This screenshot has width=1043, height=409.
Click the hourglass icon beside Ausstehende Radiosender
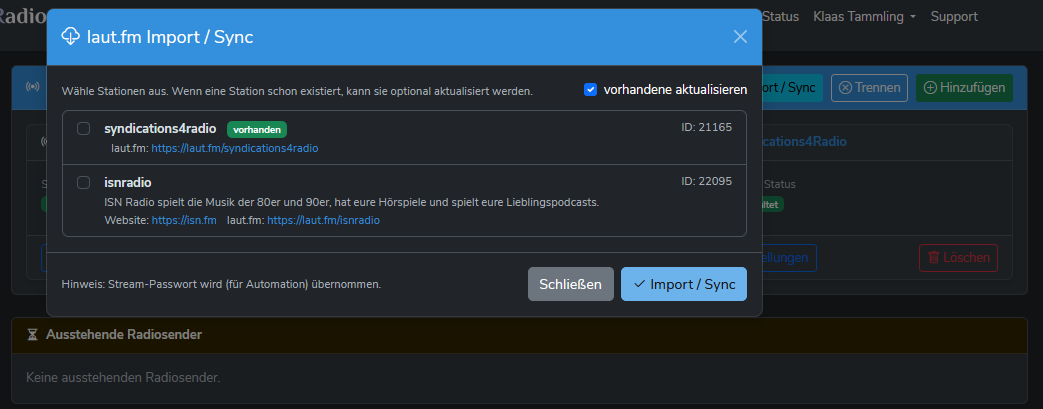(32, 334)
